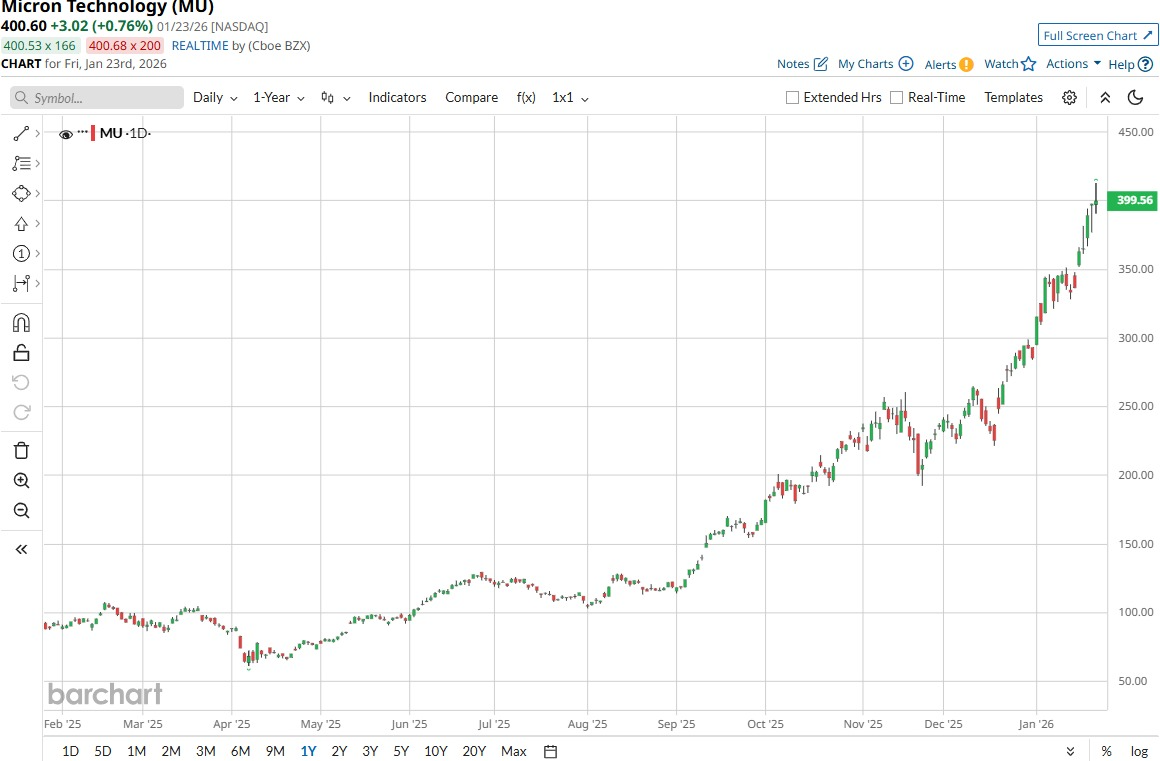Open the f(x) expressions menu
The width and height of the screenshot is (1160, 761).
526,98
